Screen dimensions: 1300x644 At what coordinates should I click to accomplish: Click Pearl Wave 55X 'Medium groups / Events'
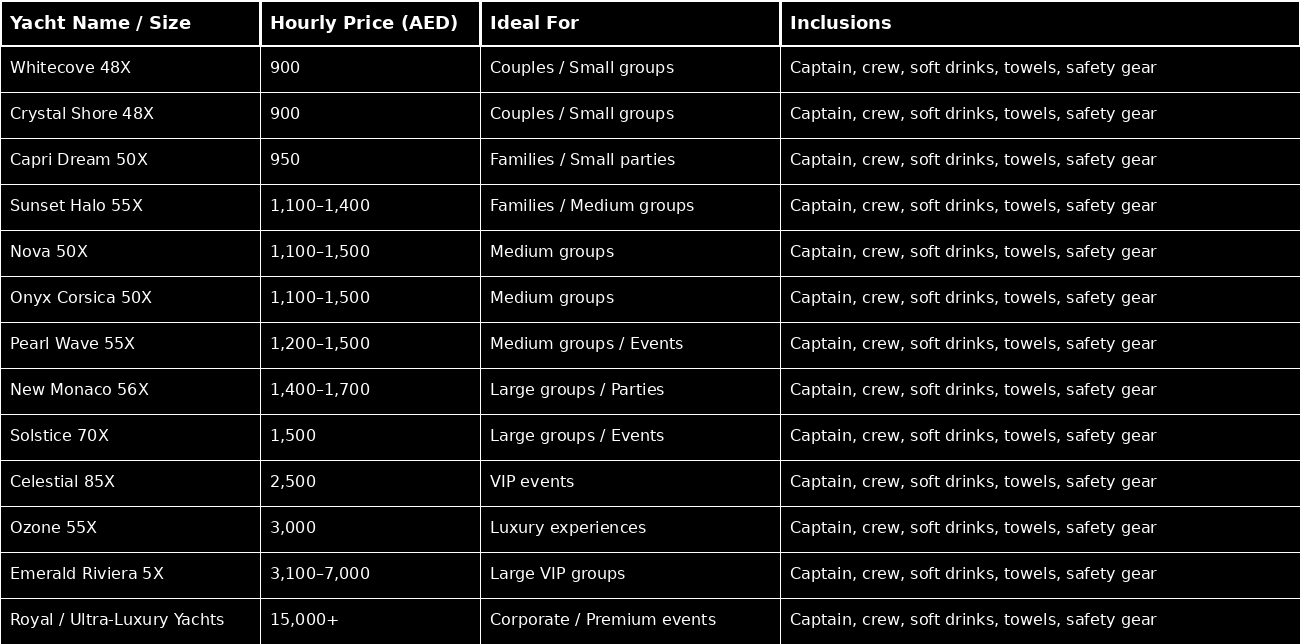click(x=586, y=344)
